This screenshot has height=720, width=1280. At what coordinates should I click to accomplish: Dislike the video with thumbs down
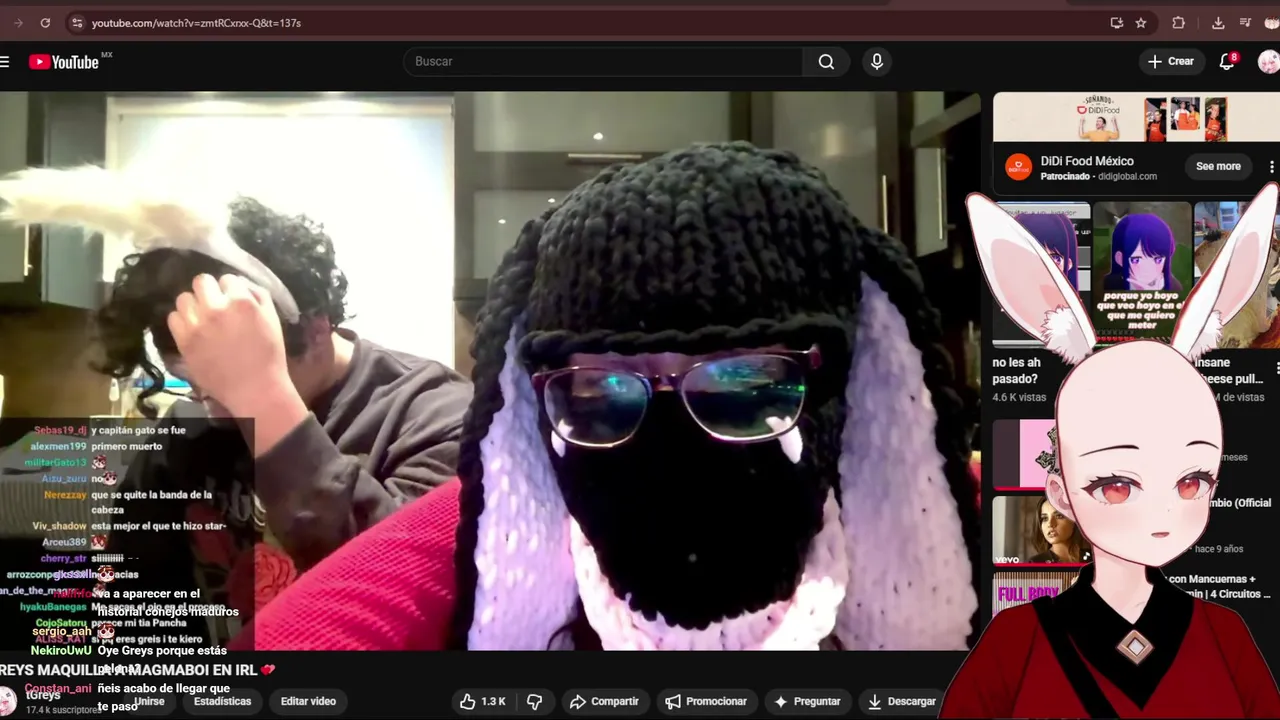534,701
